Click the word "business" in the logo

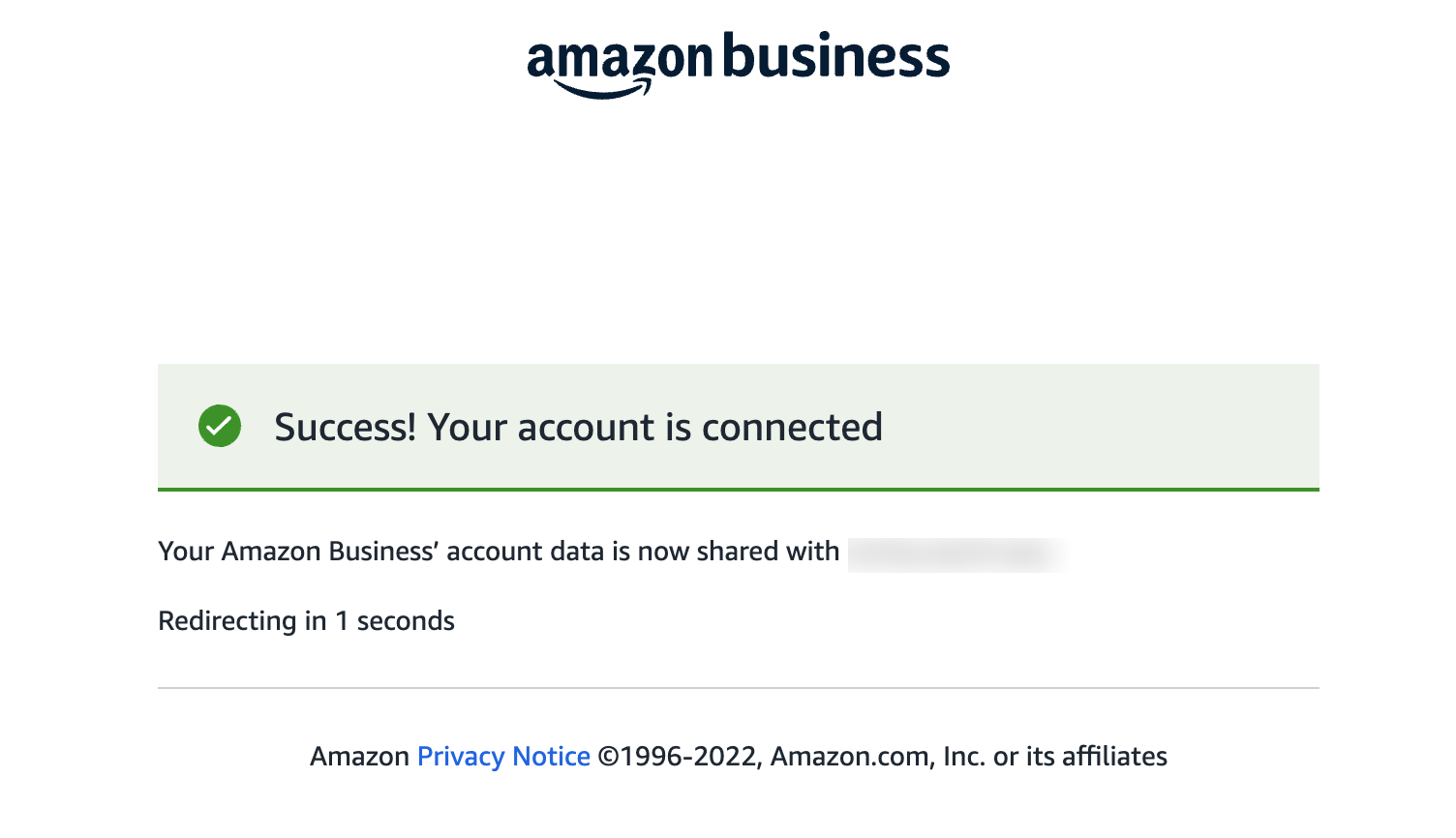(836, 56)
